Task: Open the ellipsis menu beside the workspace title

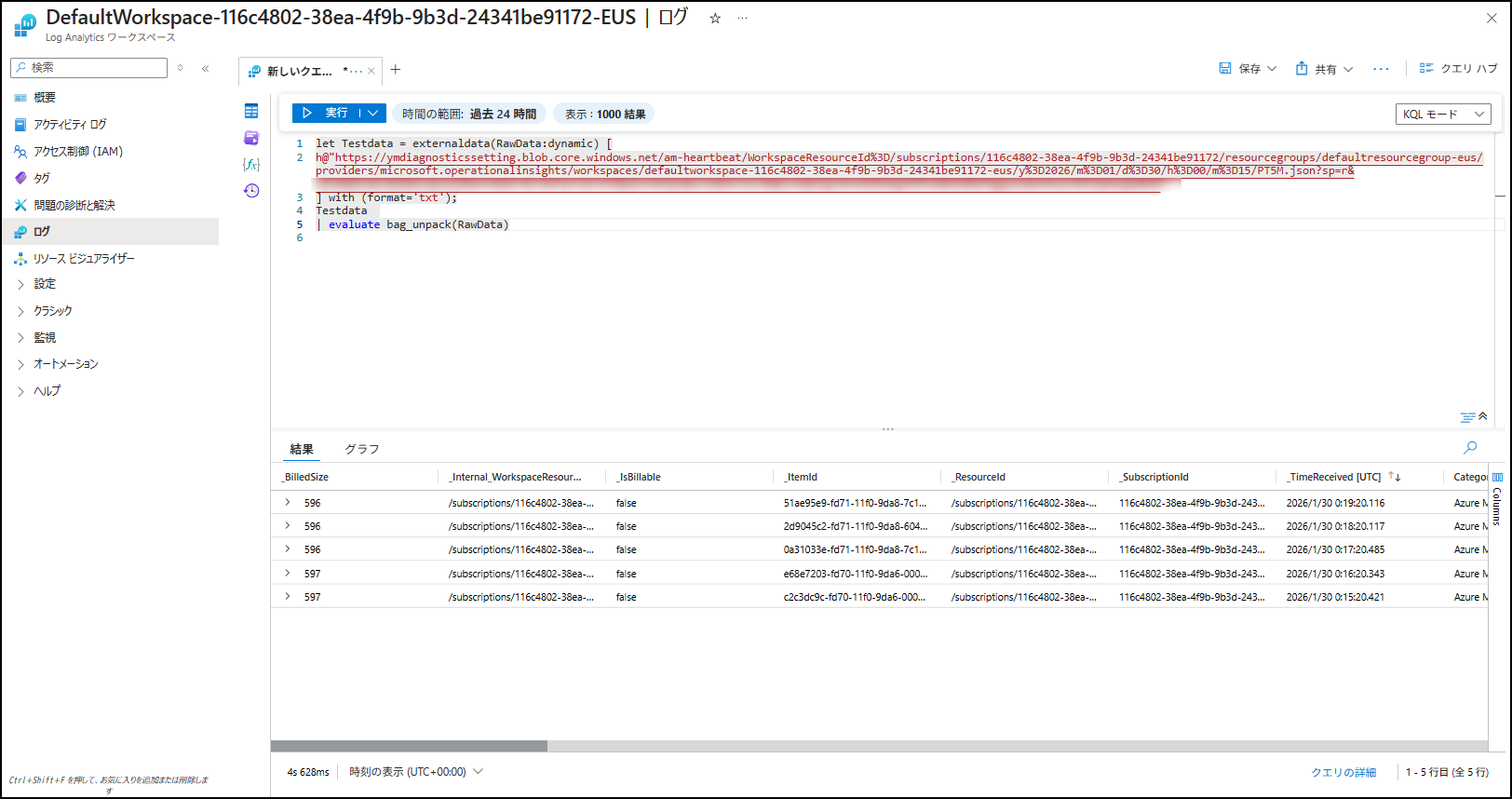Action: pos(742,19)
